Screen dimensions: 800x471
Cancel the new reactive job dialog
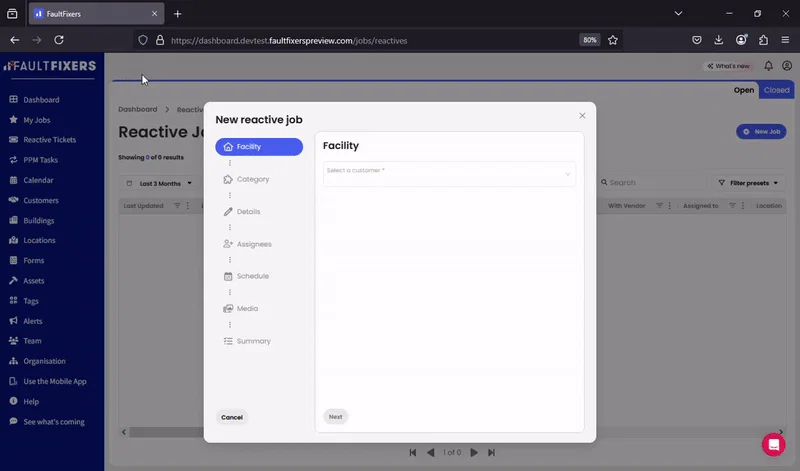click(x=232, y=417)
